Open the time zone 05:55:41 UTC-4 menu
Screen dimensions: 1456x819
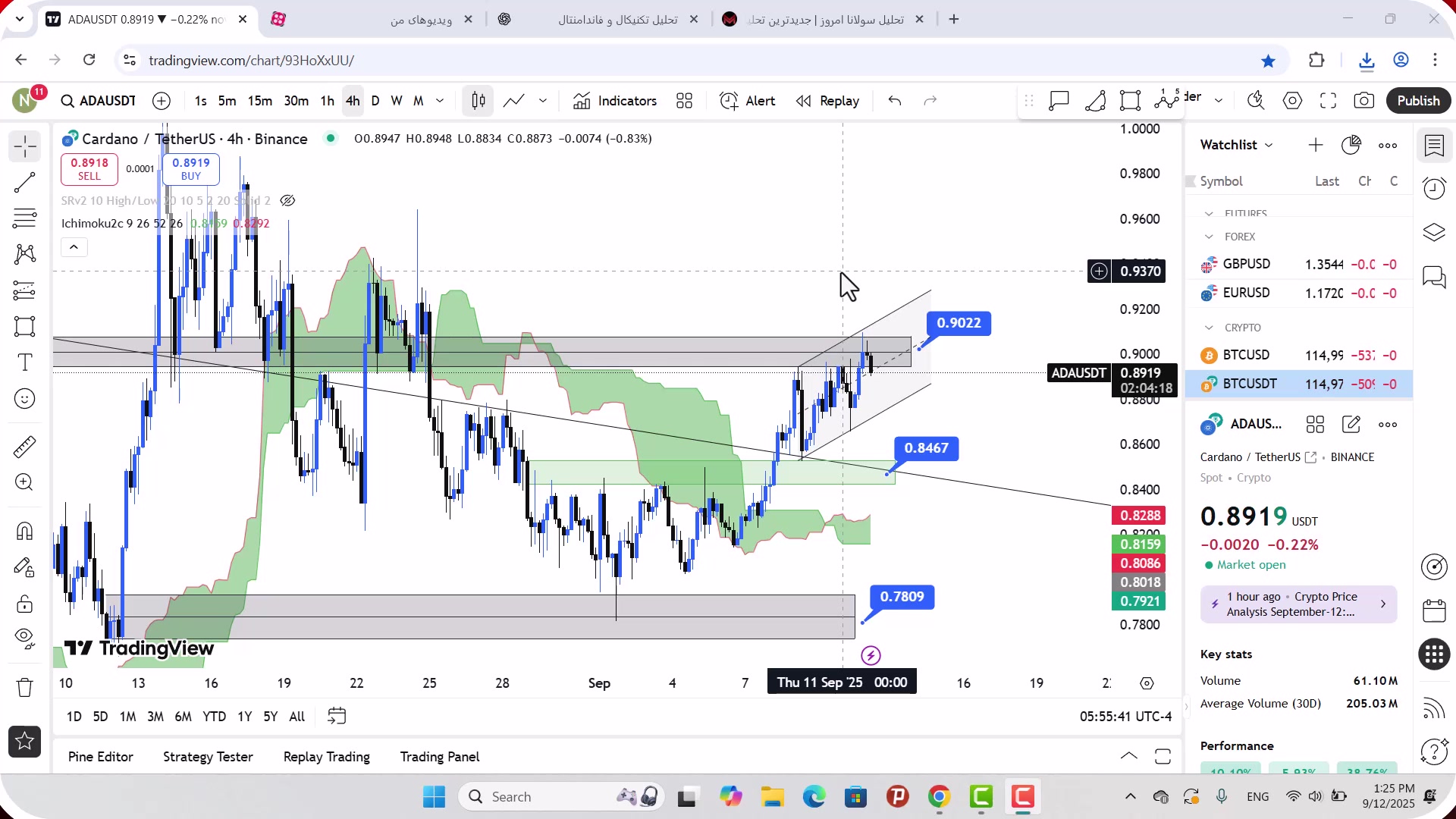coord(1125,717)
